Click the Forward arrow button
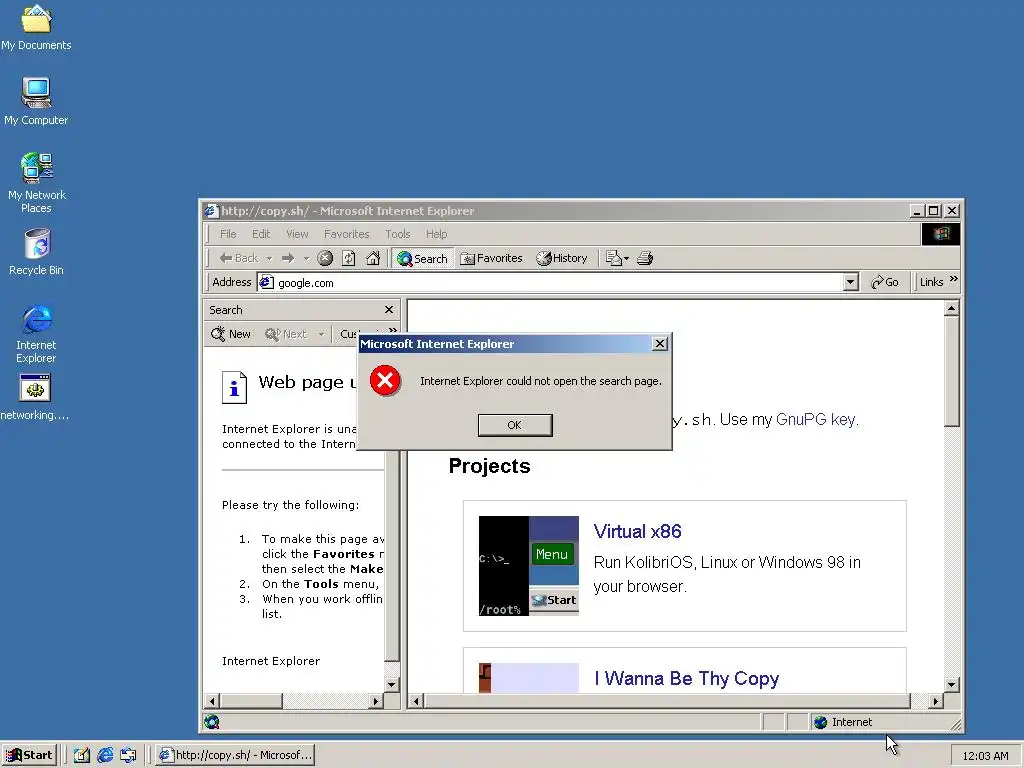 point(288,258)
